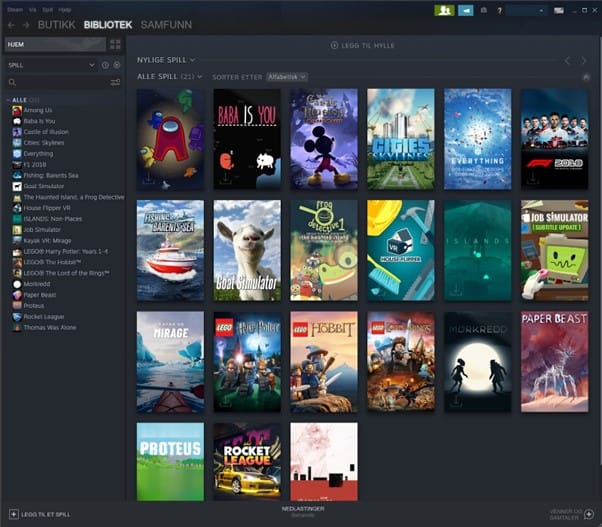Open the Job Simulator cover
The width and height of the screenshot is (602, 527).
pos(554,250)
